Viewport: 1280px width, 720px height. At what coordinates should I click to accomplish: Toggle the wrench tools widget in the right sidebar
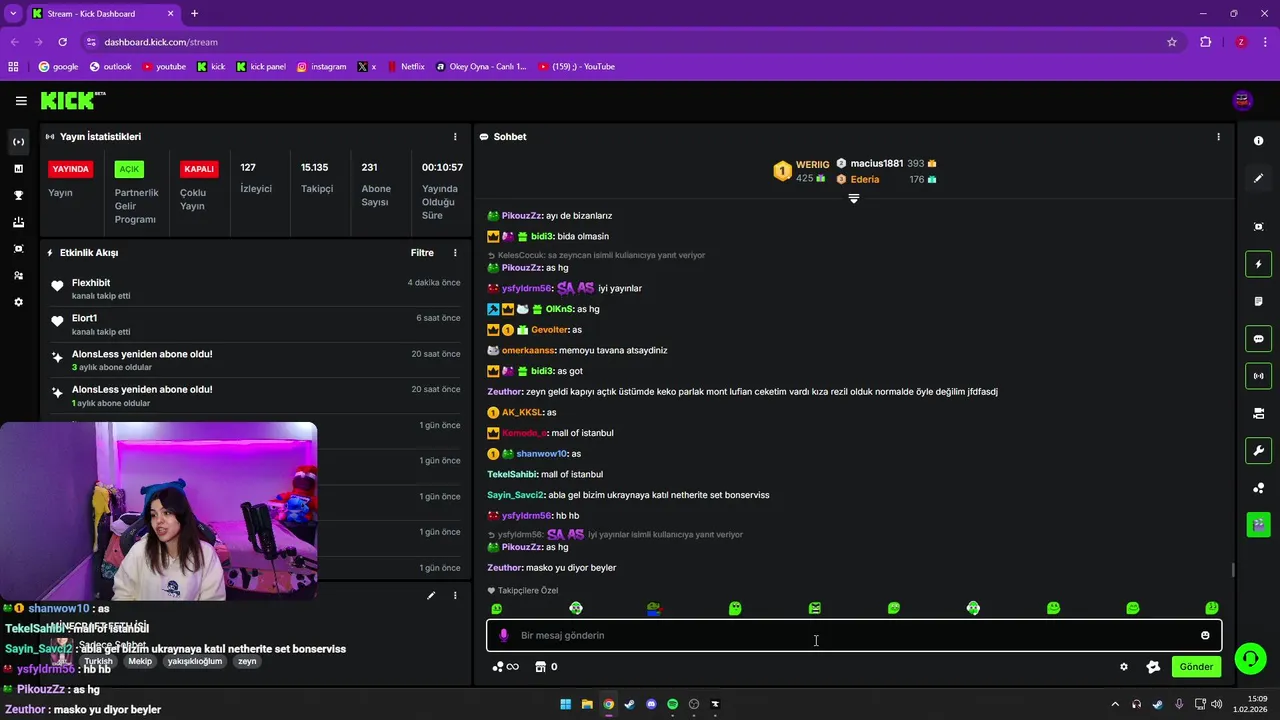1258,451
